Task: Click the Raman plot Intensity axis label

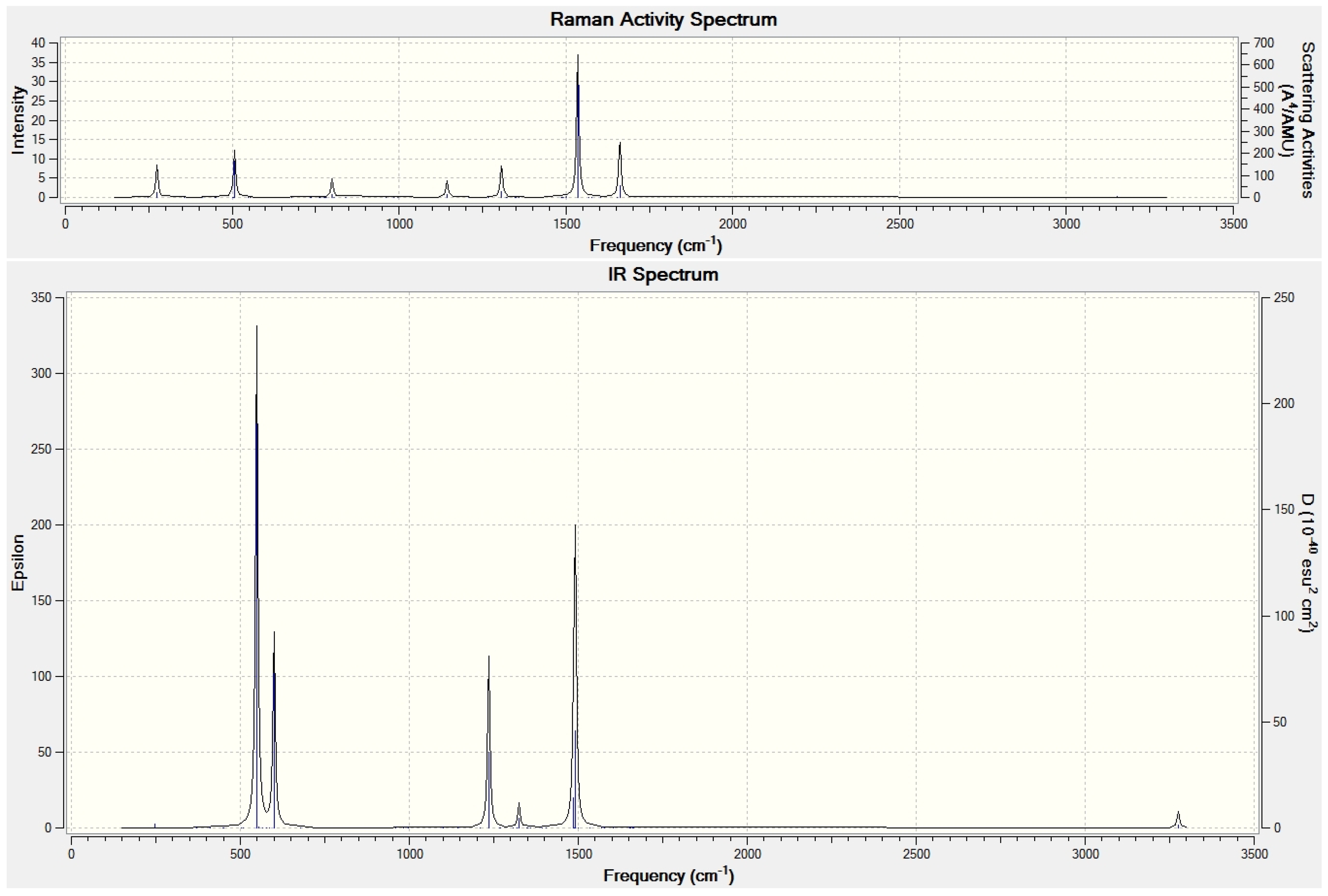Action: click(x=18, y=120)
